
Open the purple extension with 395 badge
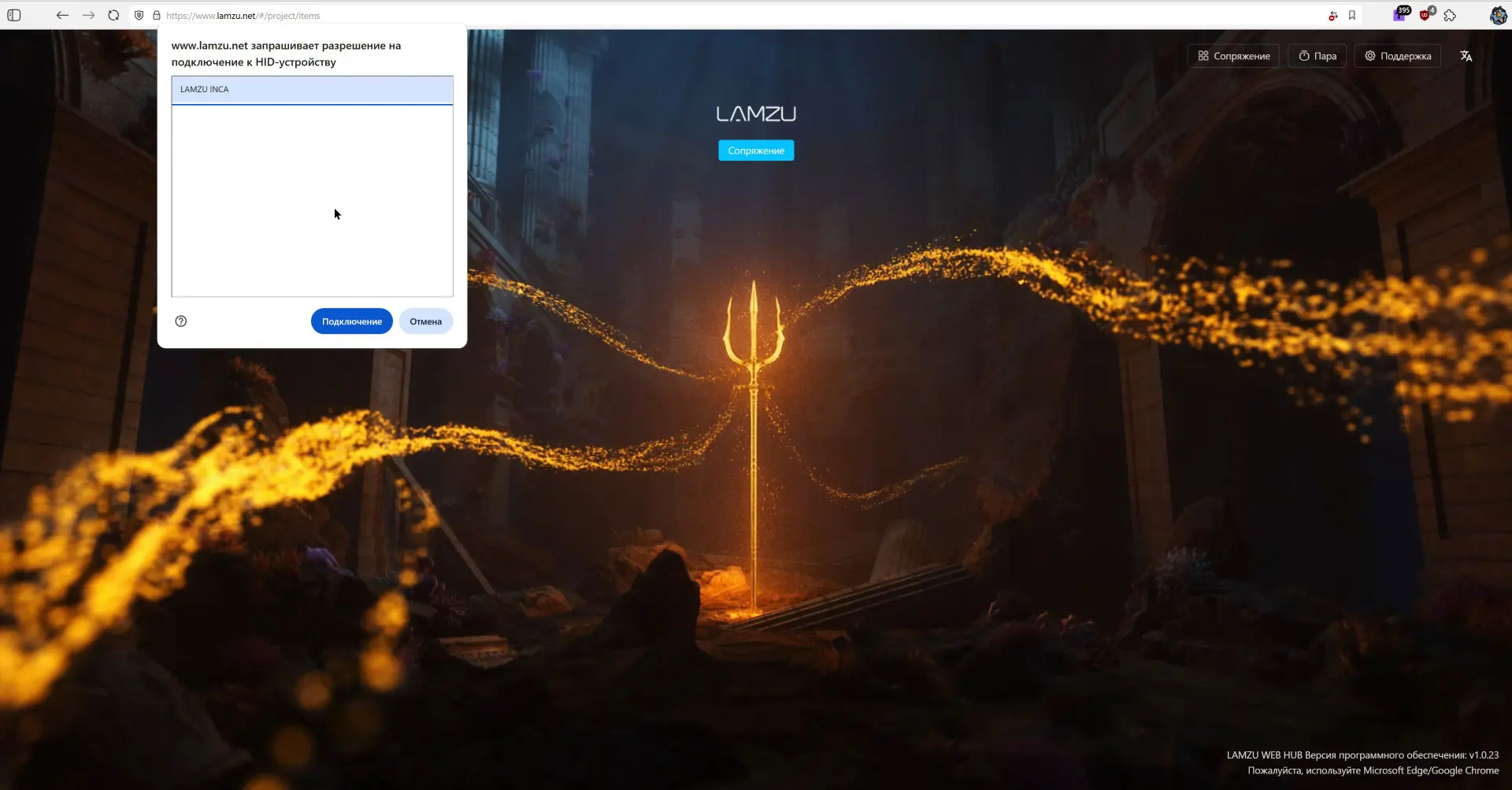click(x=1399, y=15)
